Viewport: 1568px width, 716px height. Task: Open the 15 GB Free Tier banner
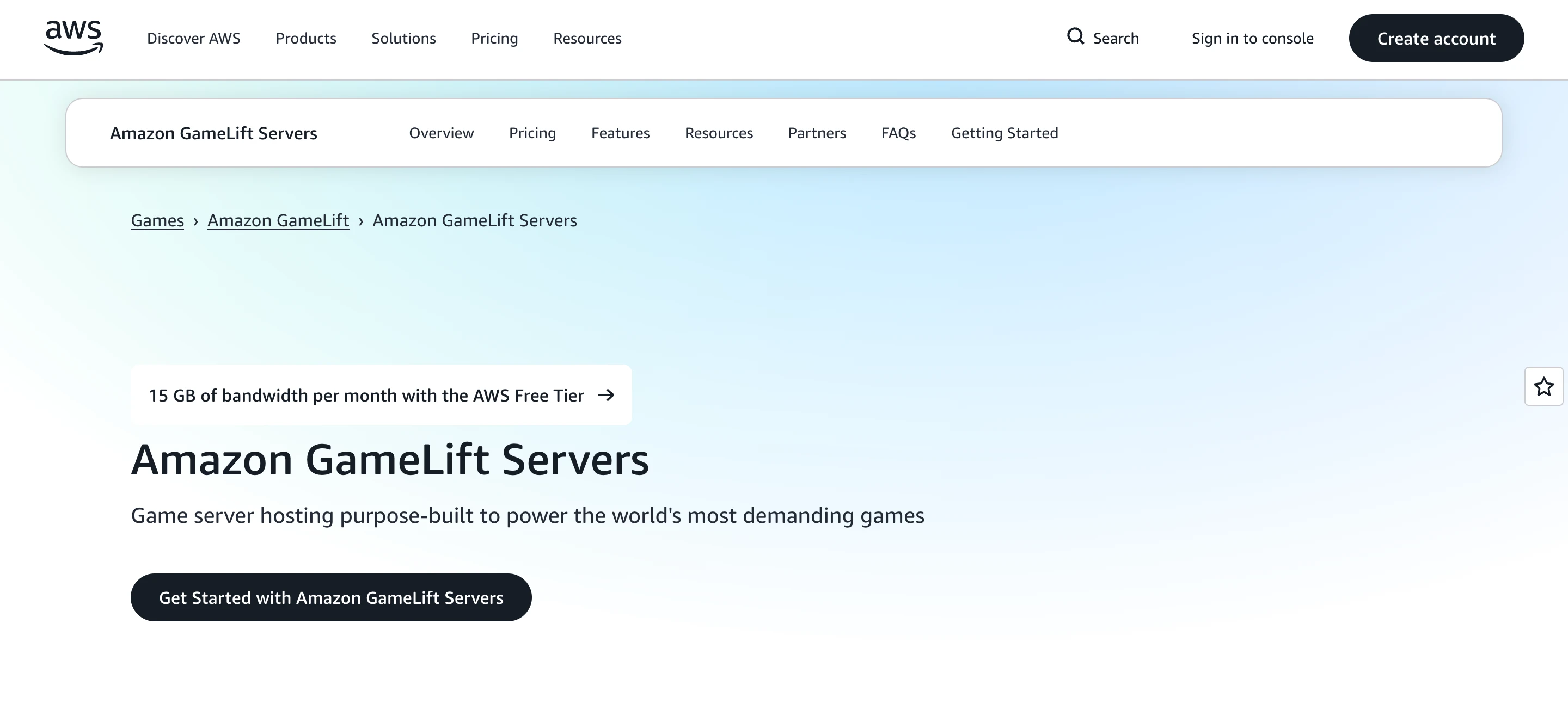(381, 396)
